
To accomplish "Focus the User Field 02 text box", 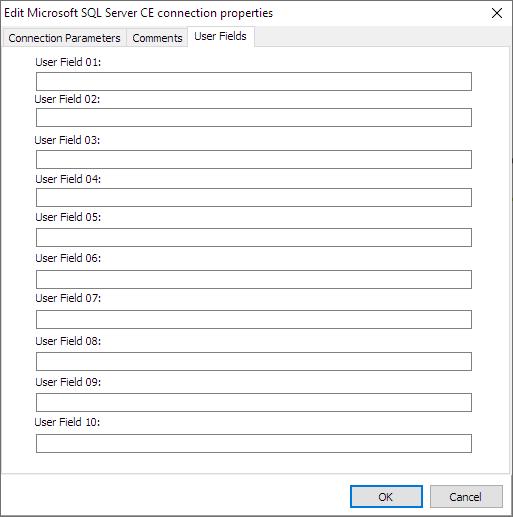I will coord(254,117).
